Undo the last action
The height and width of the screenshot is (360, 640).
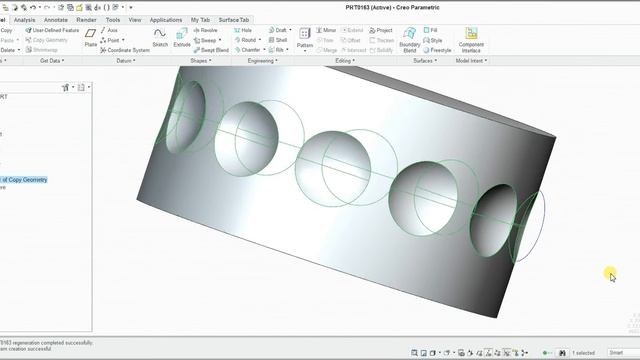point(33,7)
